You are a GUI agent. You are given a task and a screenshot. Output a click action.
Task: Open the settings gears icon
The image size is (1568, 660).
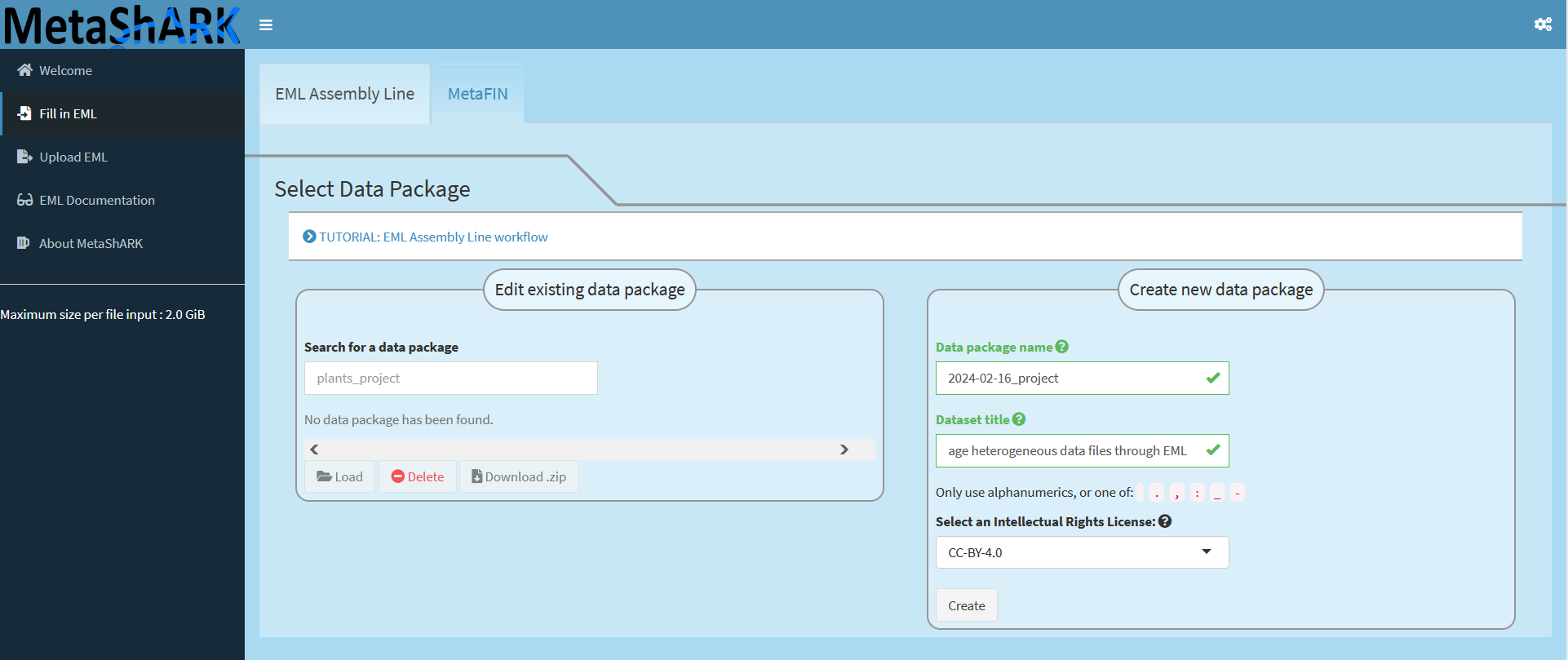(1543, 24)
